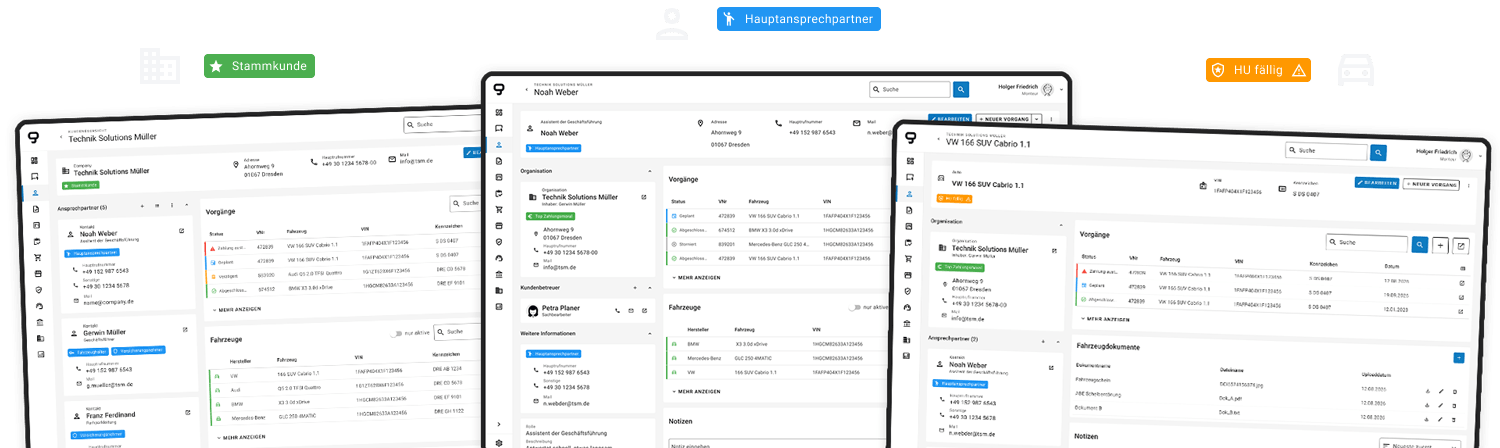Click the blue search button beside Noah Weber's search field

(x=961, y=89)
